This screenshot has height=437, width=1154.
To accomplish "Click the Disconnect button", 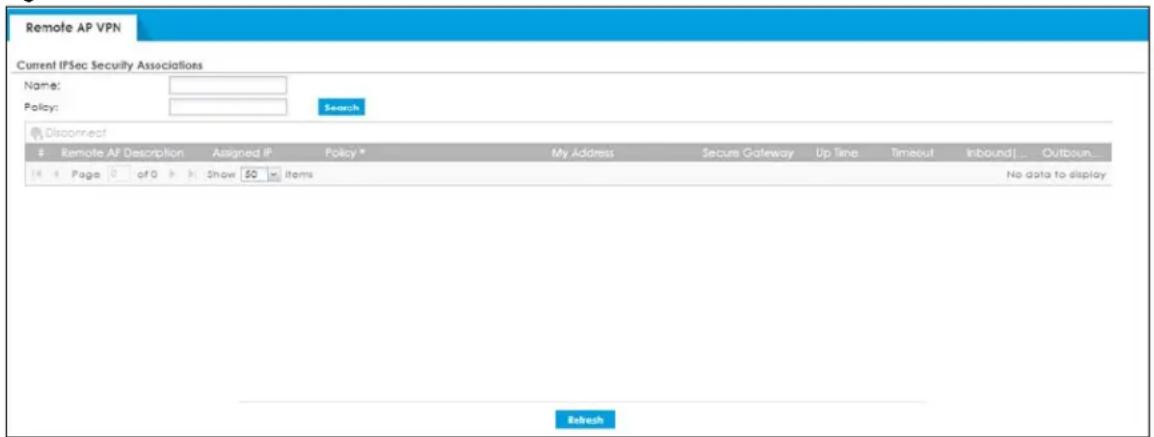I will [x=69, y=133].
